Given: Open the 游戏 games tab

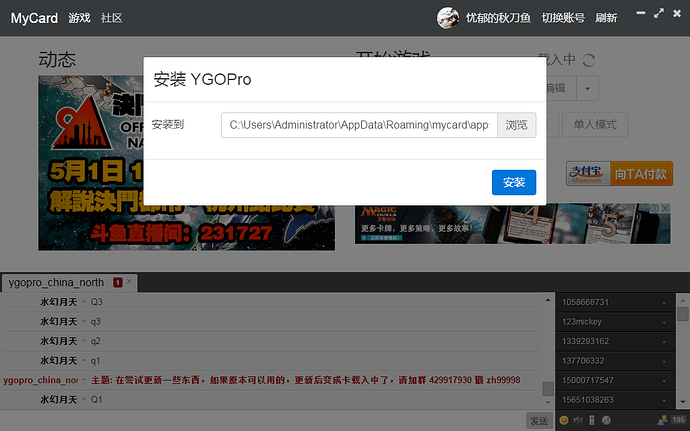Looking at the screenshot, I should pyautogui.click(x=79, y=18).
